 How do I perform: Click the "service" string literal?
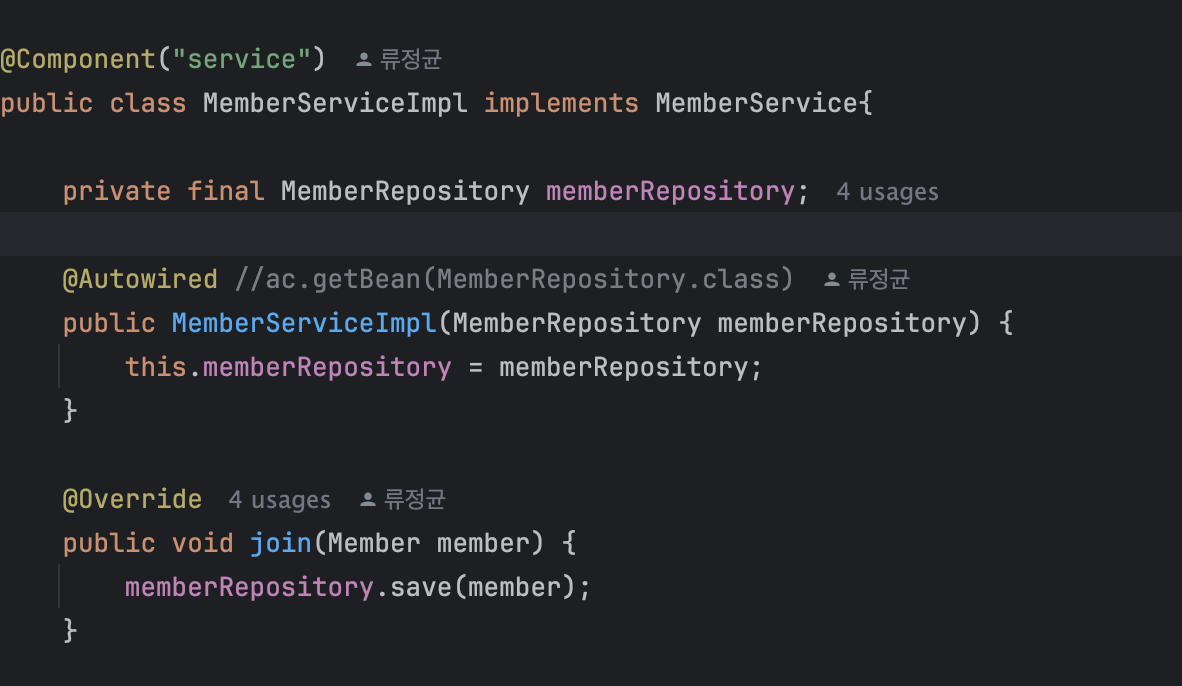[x=241, y=60]
